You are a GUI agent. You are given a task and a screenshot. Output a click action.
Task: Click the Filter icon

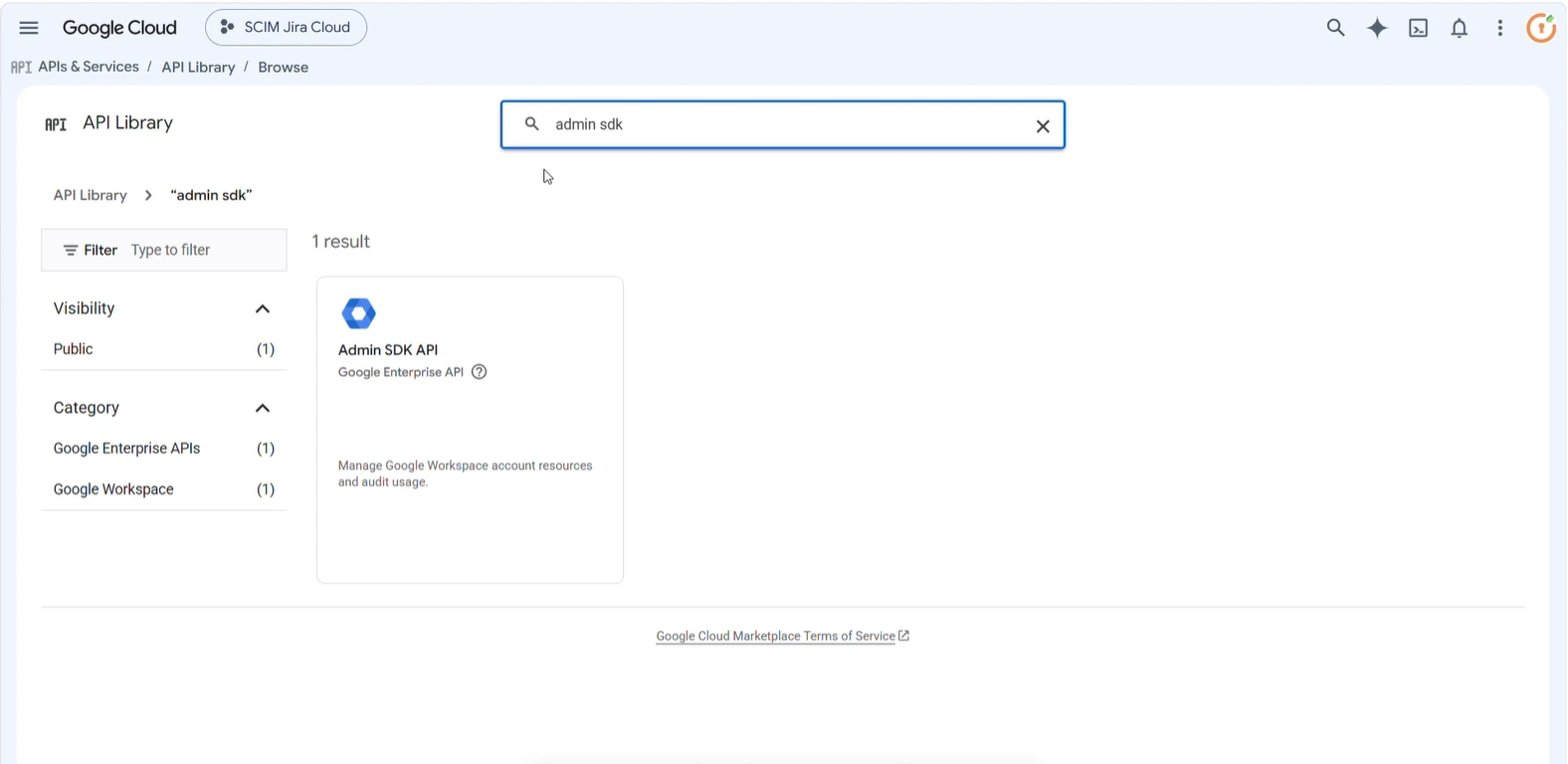(71, 250)
